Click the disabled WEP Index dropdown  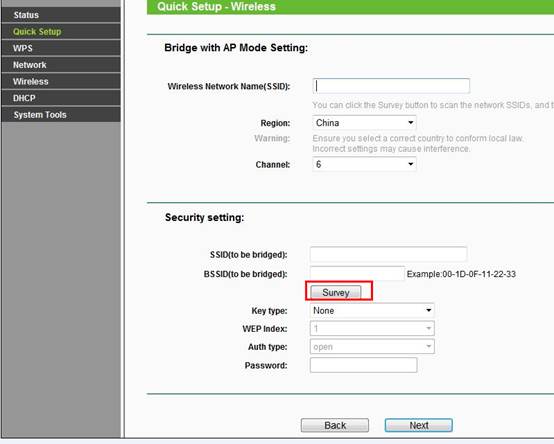(x=372, y=328)
